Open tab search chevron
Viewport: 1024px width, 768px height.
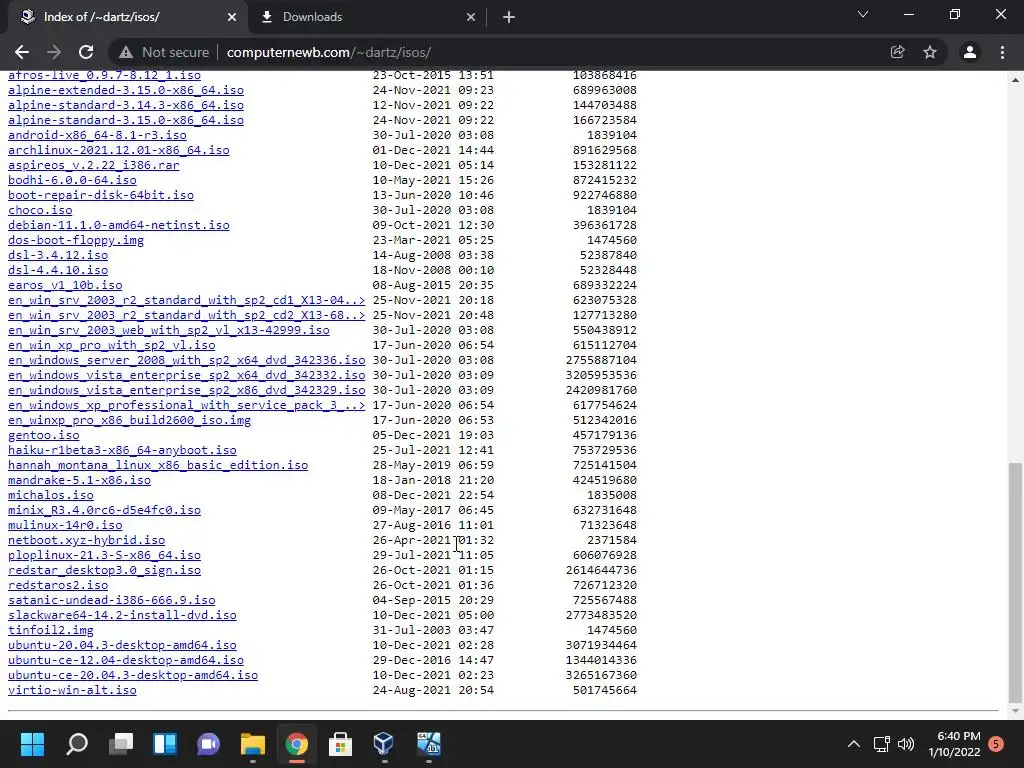863,14
